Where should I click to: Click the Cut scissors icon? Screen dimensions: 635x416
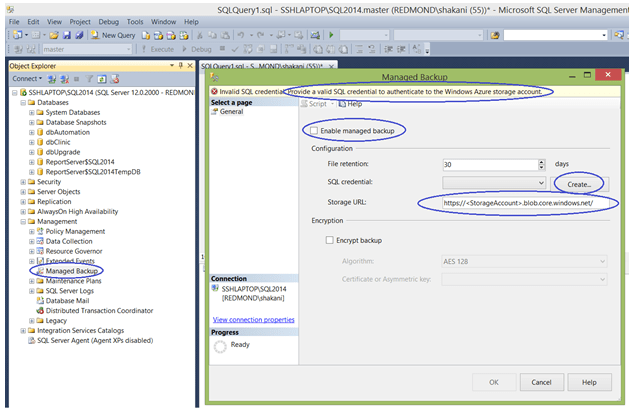200,36
